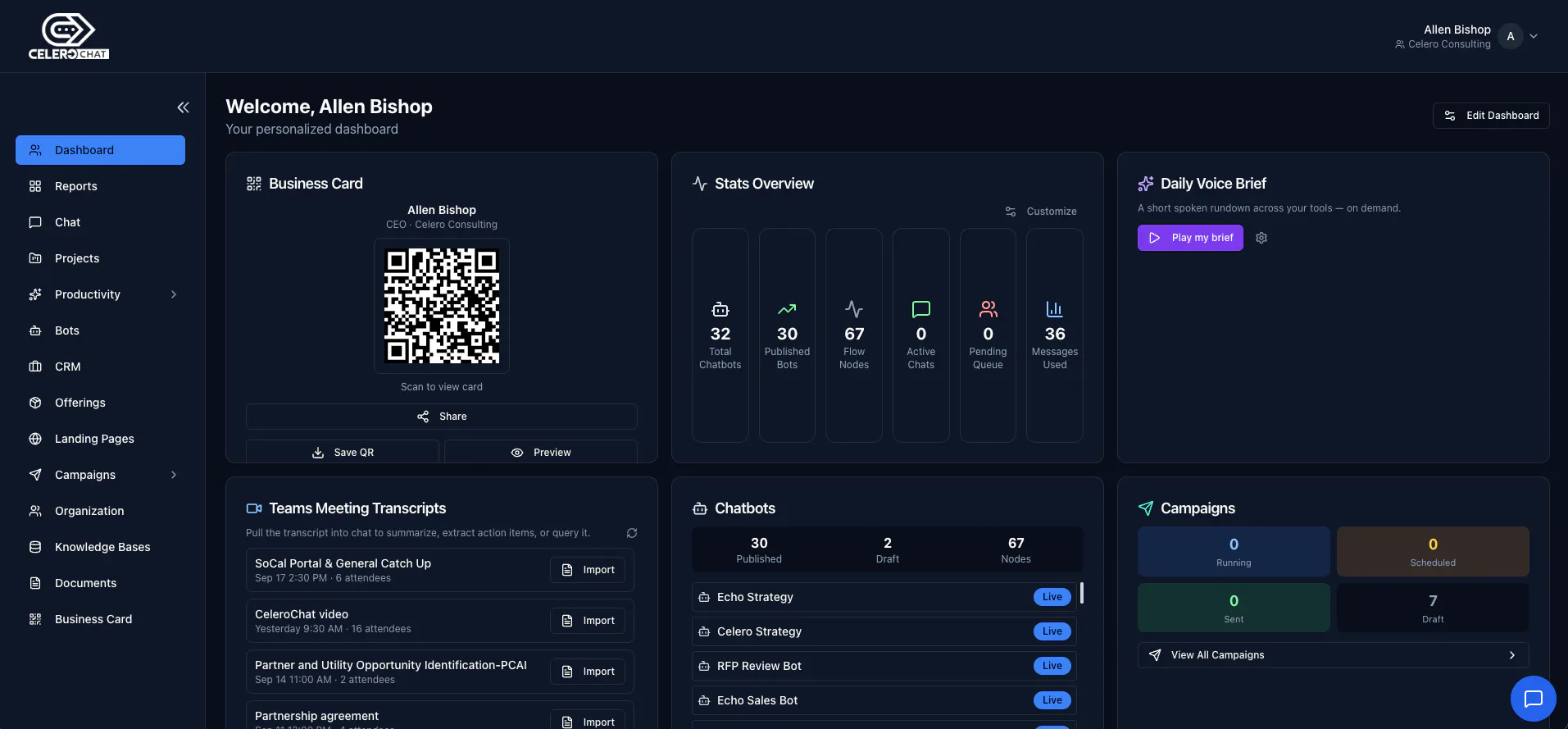Viewport: 1568px width, 729px height.
Task: Click the Draft campaigns tile
Action: pyautogui.click(x=1433, y=608)
